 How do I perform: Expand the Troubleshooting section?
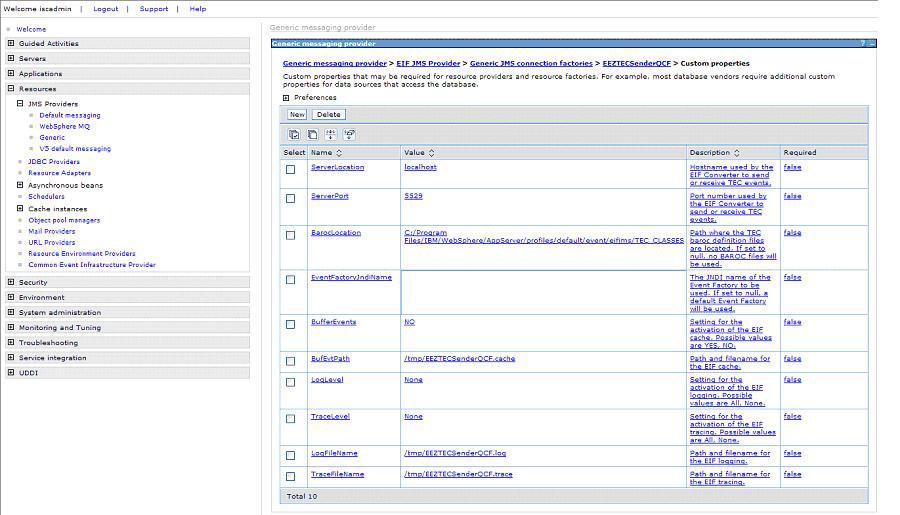point(11,342)
